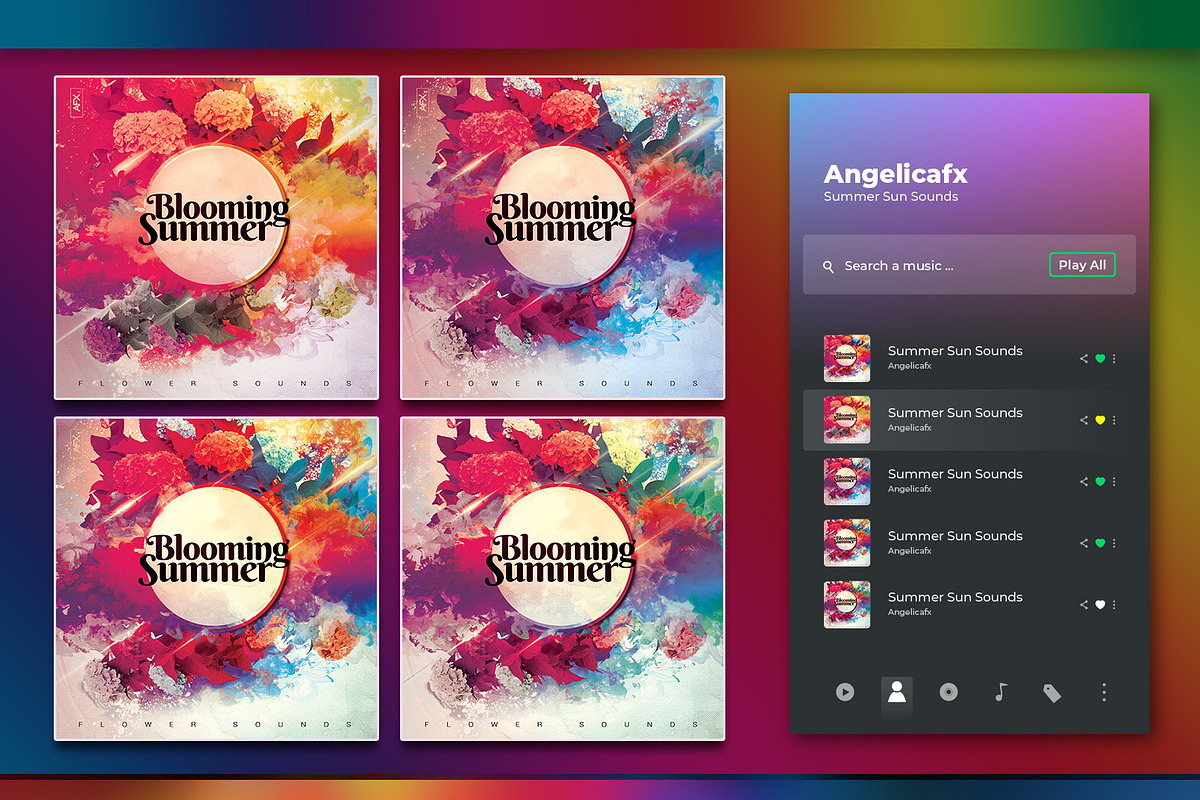This screenshot has height=800, width=1200.
Task: Click the Play All button
Action: click(x=1082, y=265)
